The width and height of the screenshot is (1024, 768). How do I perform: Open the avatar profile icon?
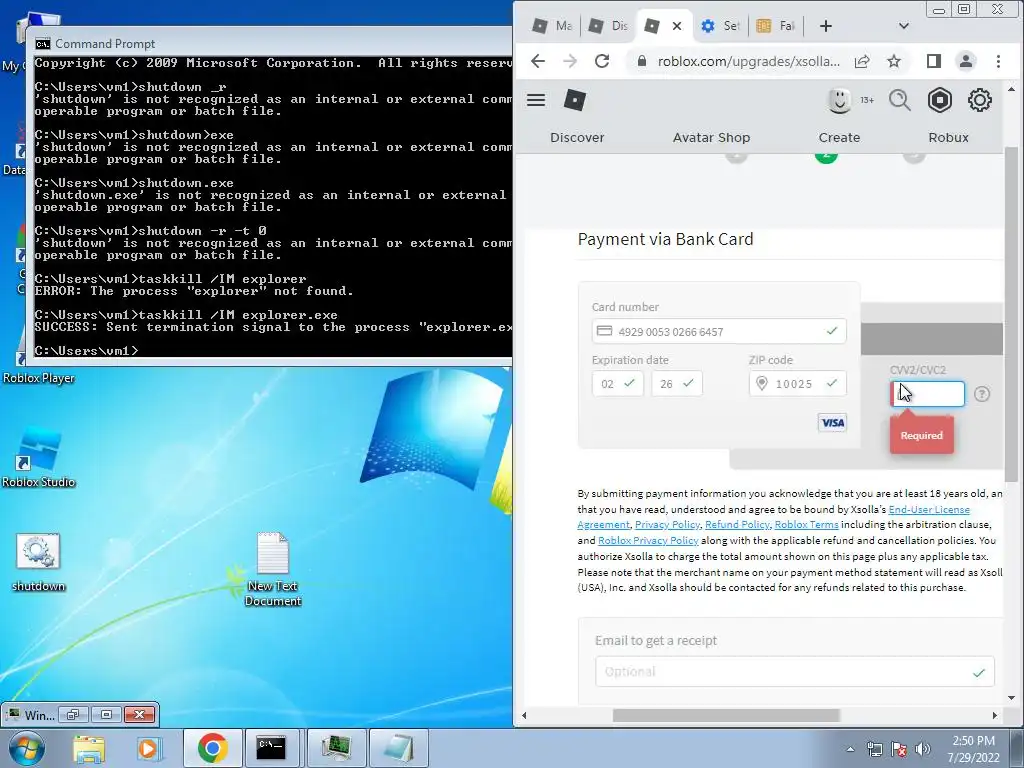tap(839, 100)
